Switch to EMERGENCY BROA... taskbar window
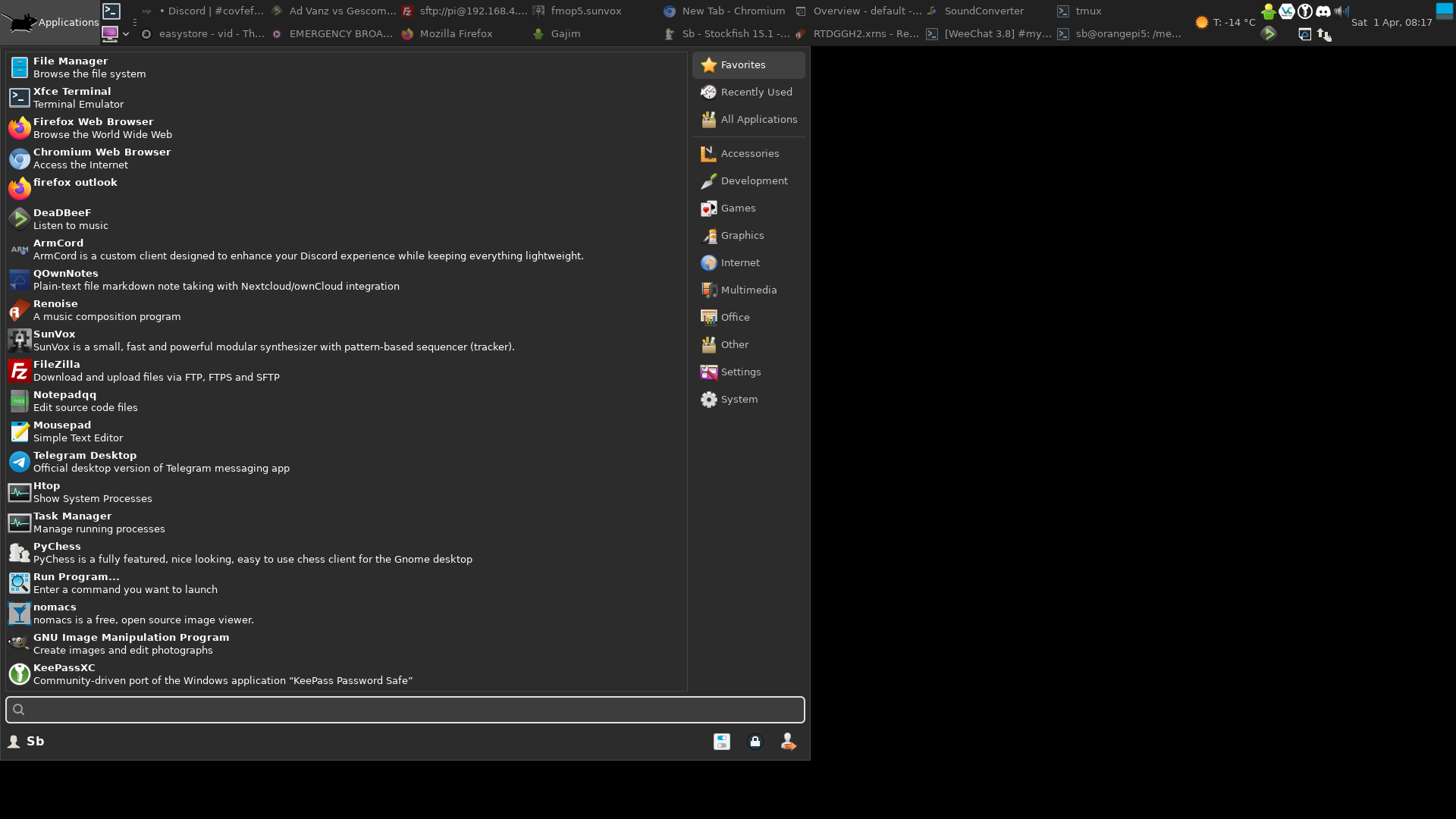This screenshot has width=1456, height=819. tap(334, 34)
